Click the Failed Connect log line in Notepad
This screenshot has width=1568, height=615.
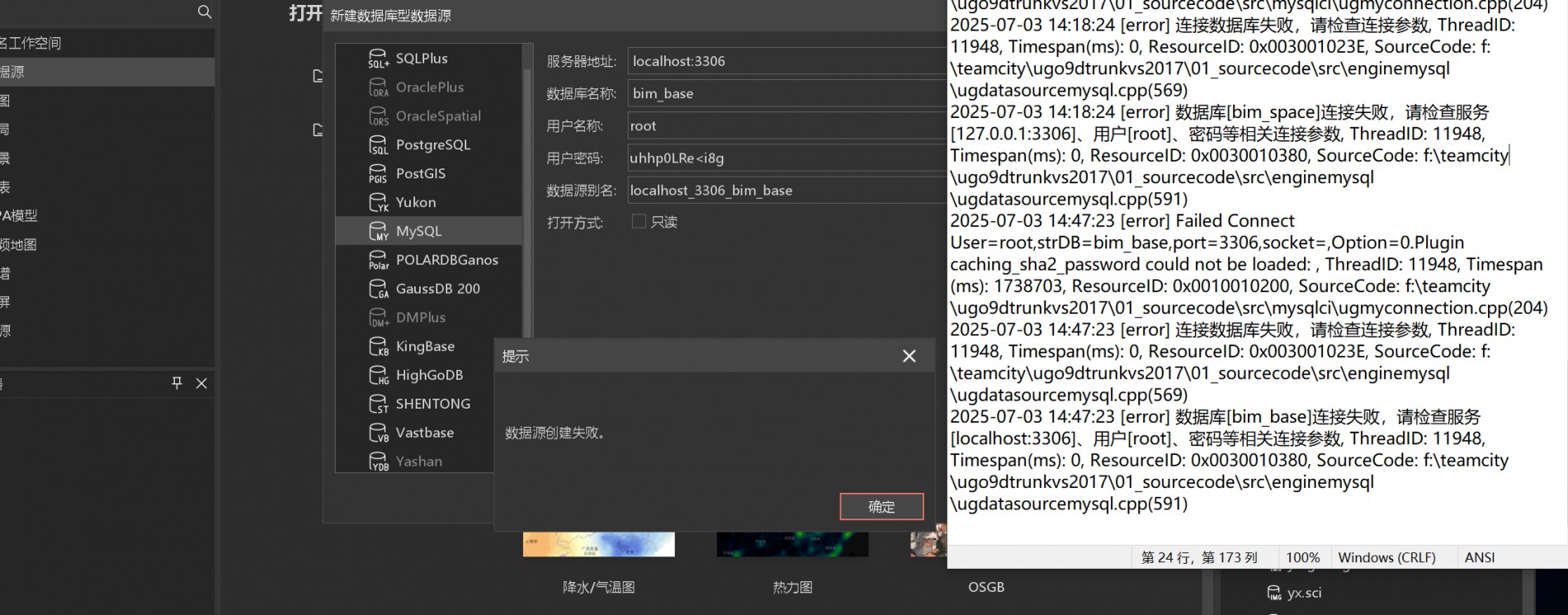(1122, 221)
